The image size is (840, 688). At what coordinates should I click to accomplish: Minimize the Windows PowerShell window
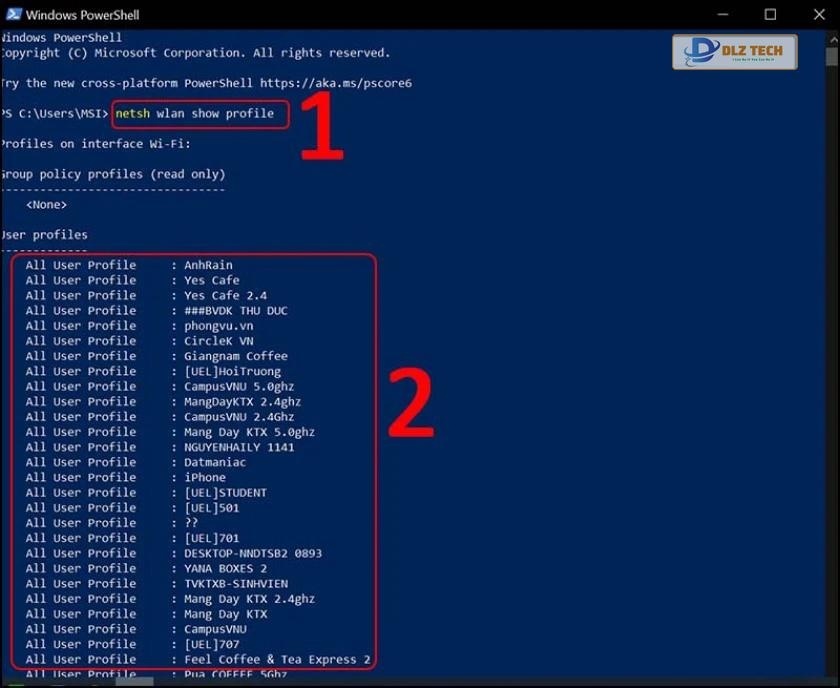click(x=723, y=15)
